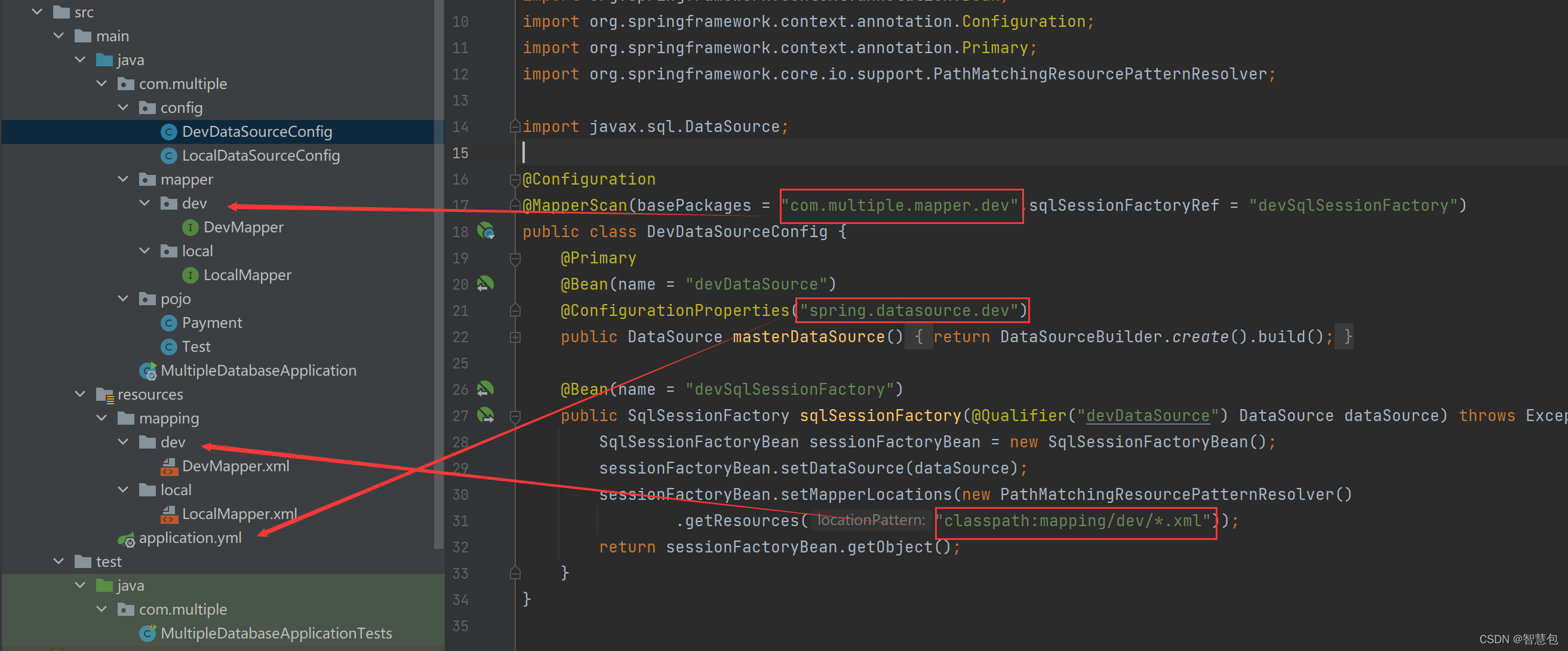Screen dimensions: 1568x651
Task: Fold annotation block marker on line 16
Action: click(515, 179)
